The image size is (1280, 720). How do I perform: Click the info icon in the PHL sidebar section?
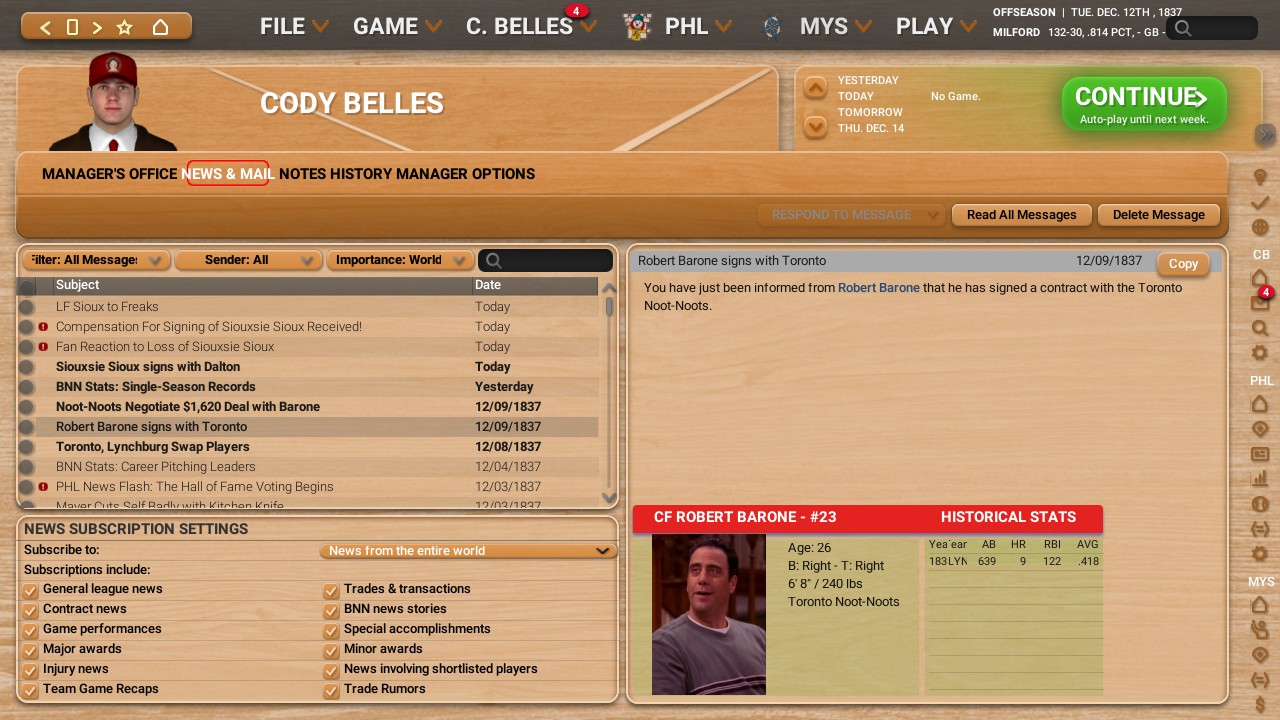point(1260,504)
